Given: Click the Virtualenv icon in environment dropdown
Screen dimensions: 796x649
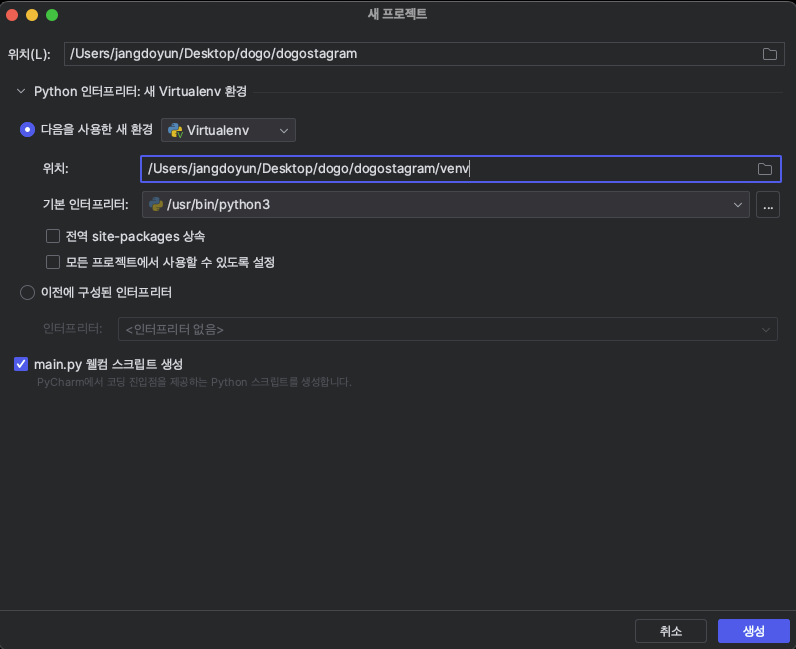Looking at the screenshot, I should [175, 131].
